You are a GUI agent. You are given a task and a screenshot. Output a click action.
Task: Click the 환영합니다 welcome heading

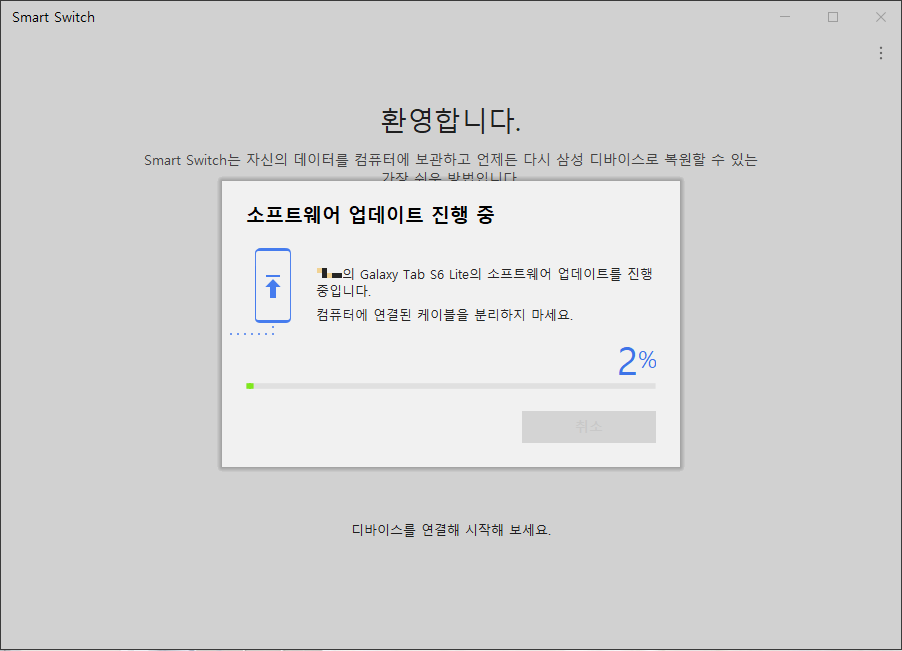click(x=450, y=121)
